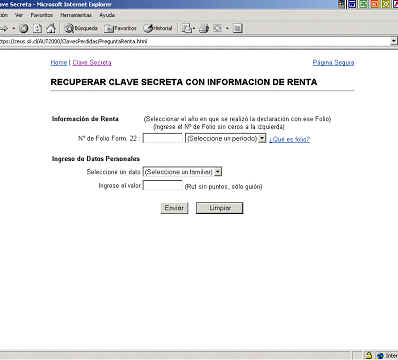Open the Favoritos toolbar button
The width and height of the screenshot is (398, 360).
[120, 29]
